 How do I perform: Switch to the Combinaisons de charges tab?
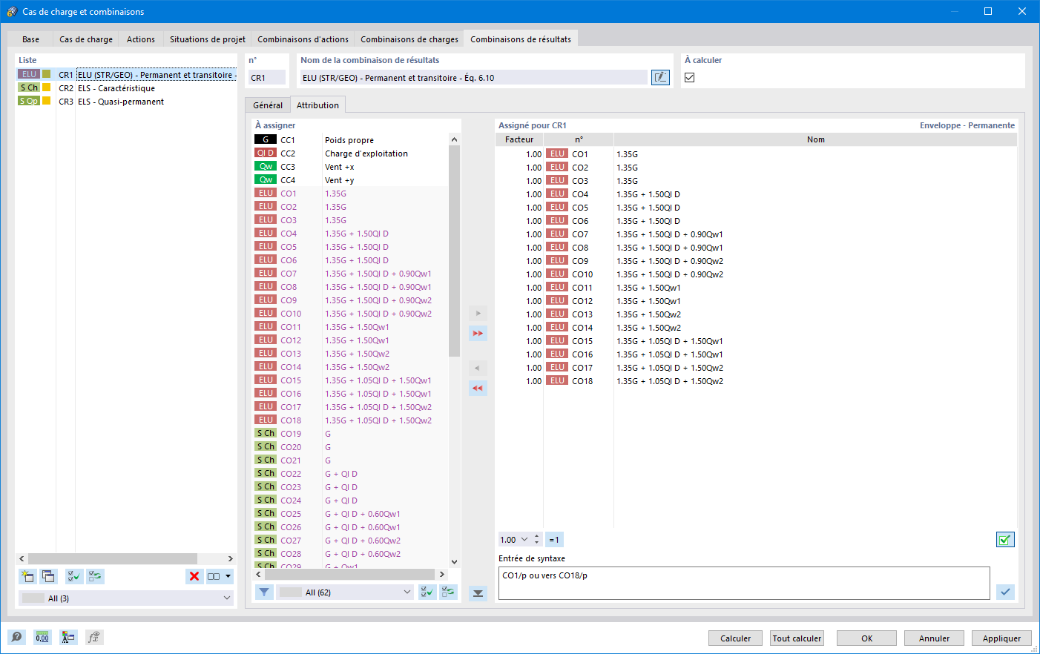point(409,39)
